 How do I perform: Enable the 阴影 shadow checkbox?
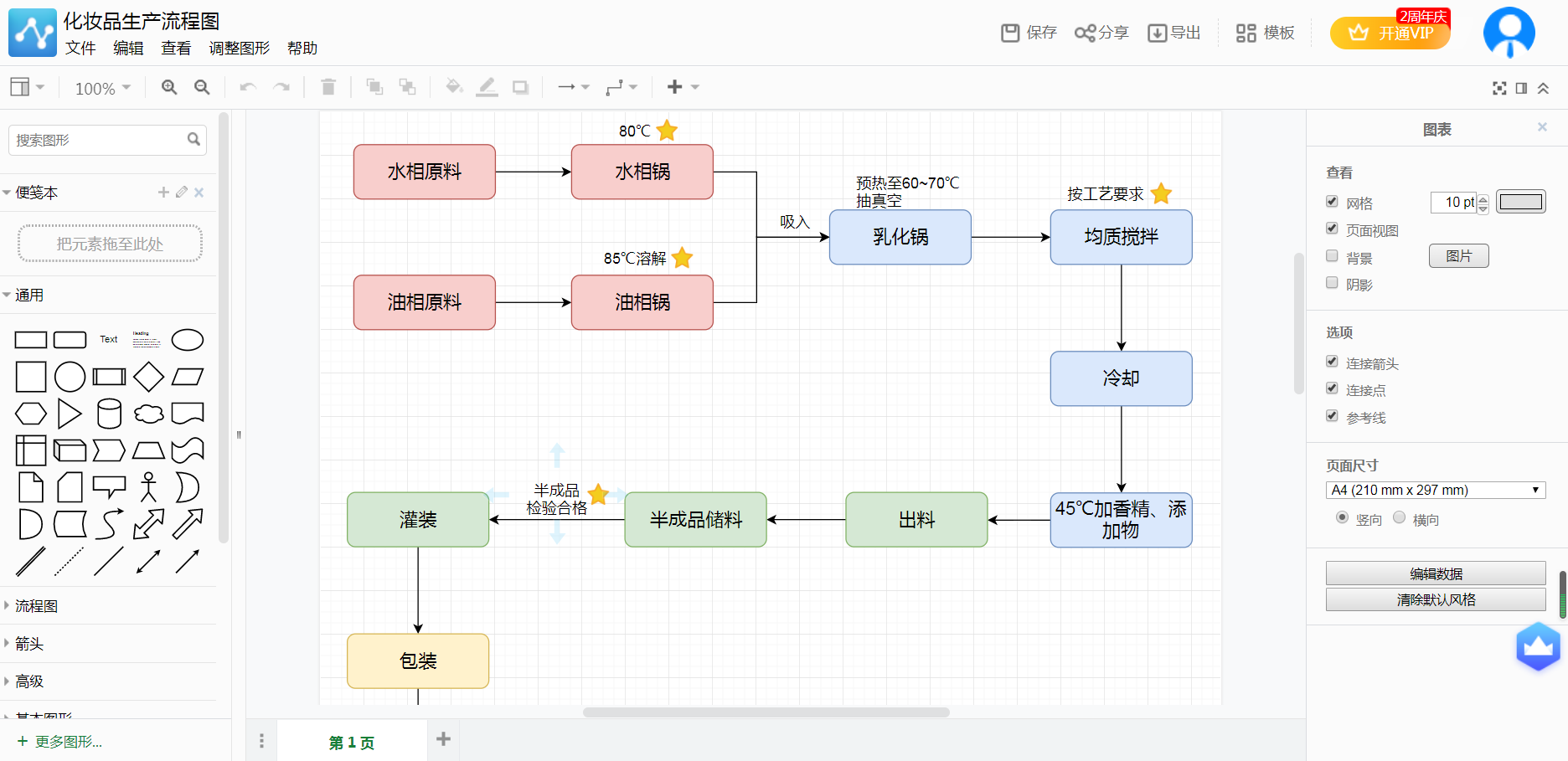1332,283
